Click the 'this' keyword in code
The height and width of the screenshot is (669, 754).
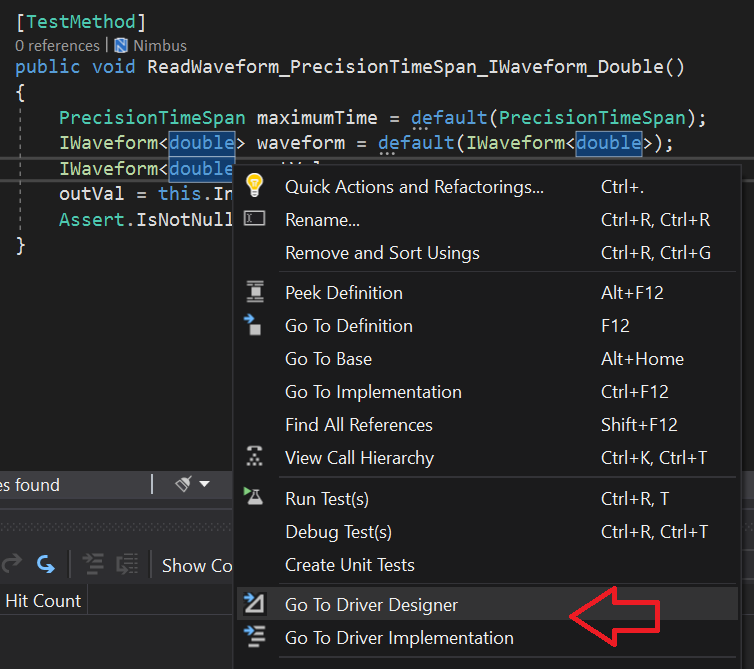(180, 194)
